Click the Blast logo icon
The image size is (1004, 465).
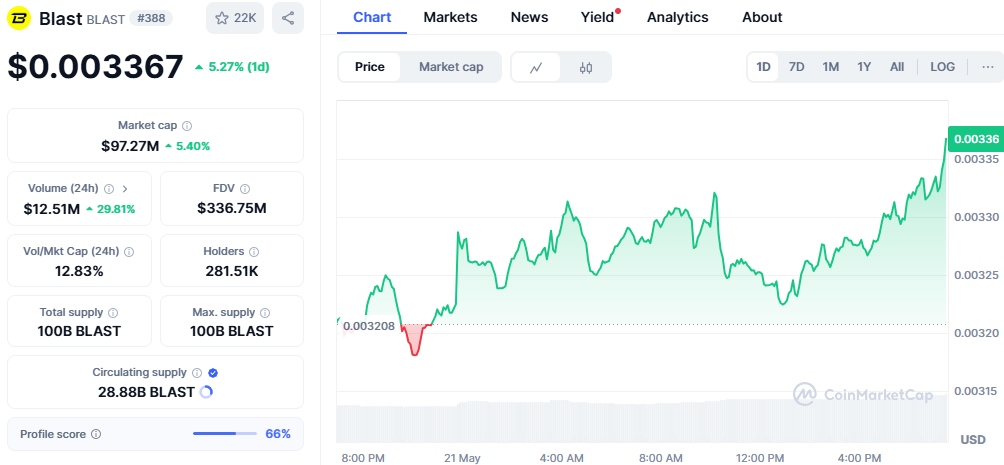19,18
